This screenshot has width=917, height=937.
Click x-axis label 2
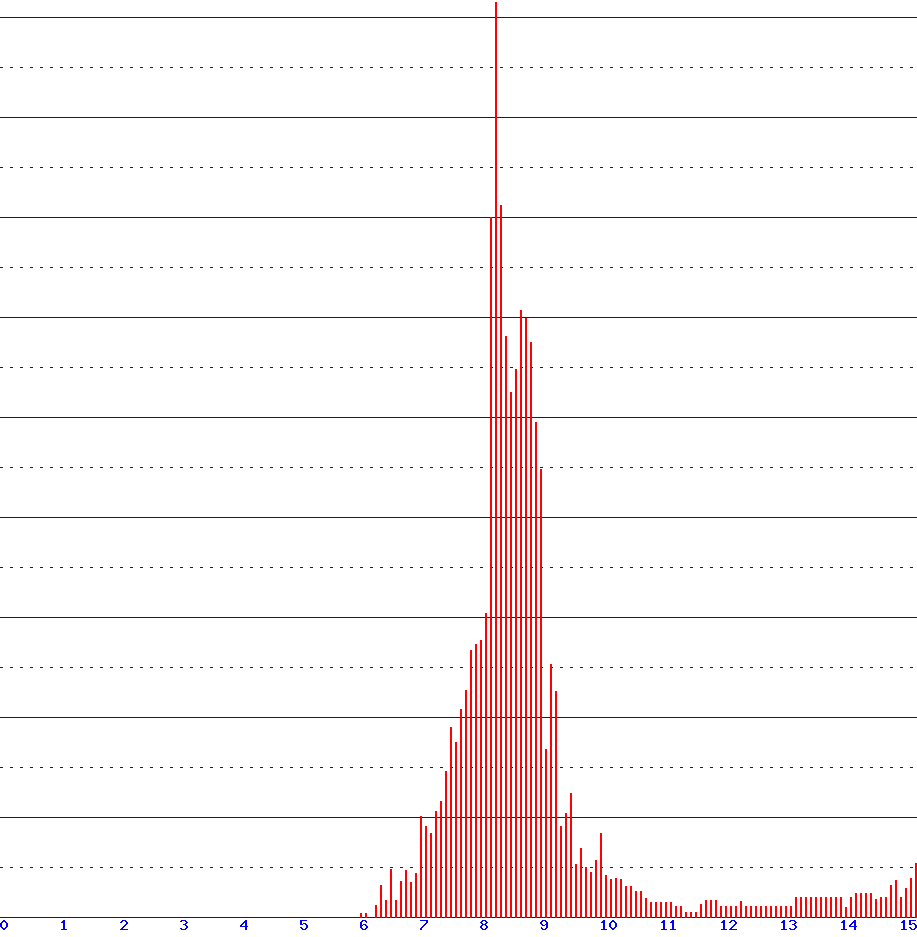[124, 926]
